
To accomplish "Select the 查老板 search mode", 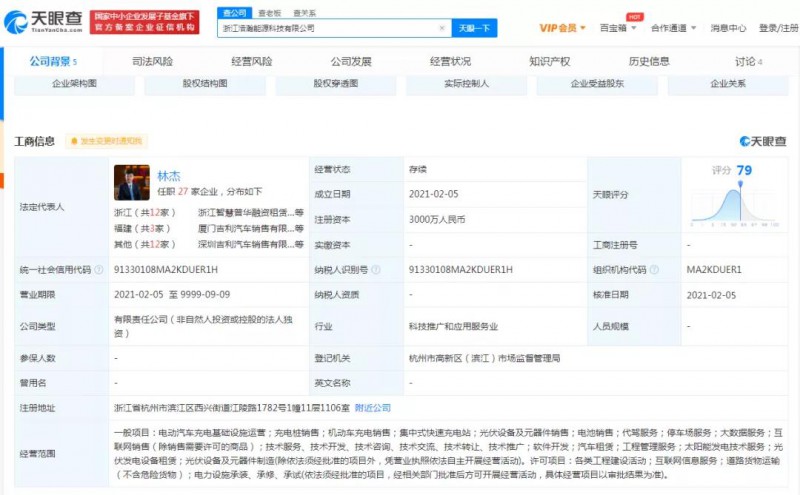I will (269, 13).
